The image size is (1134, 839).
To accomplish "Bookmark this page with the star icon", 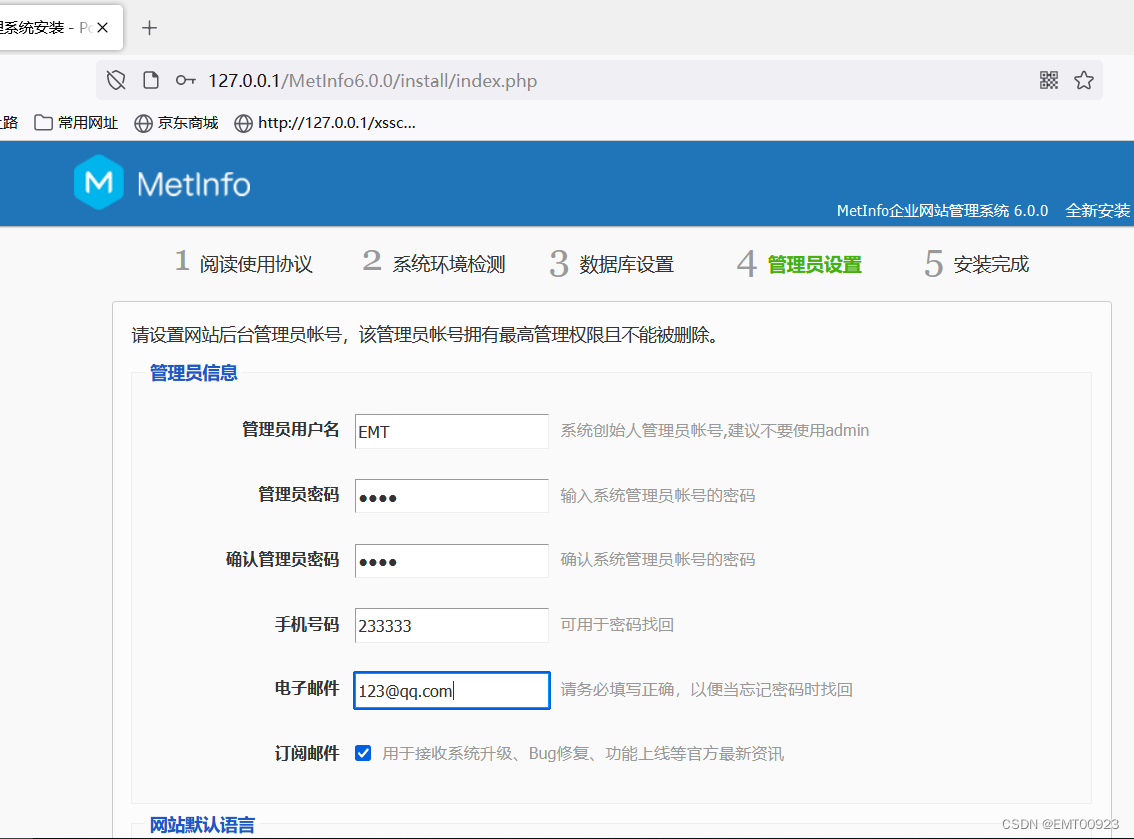I will pyautogui.click(x=1083, y=80).
